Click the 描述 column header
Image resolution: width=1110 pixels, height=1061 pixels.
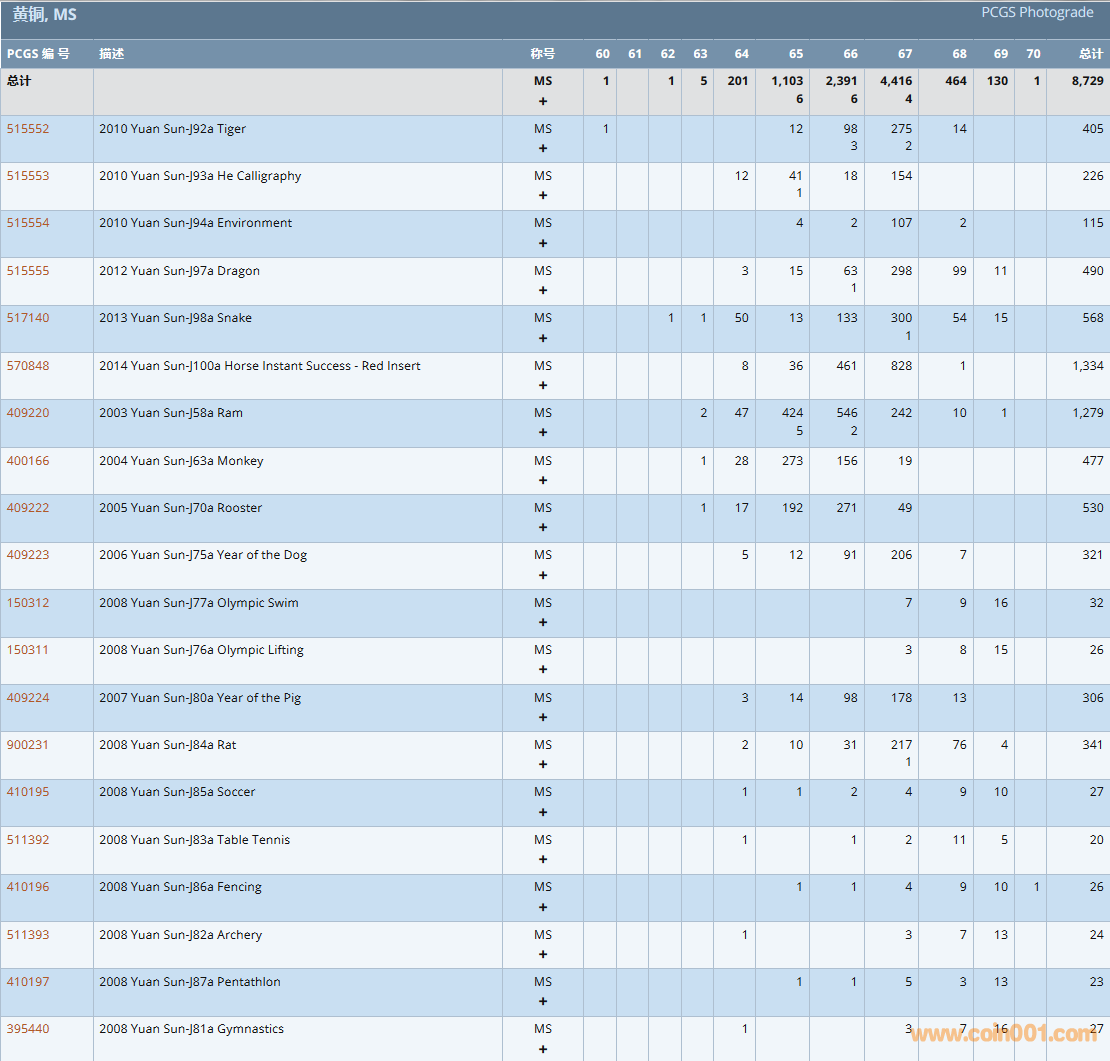pyautogui.click(x=112, y=54)
